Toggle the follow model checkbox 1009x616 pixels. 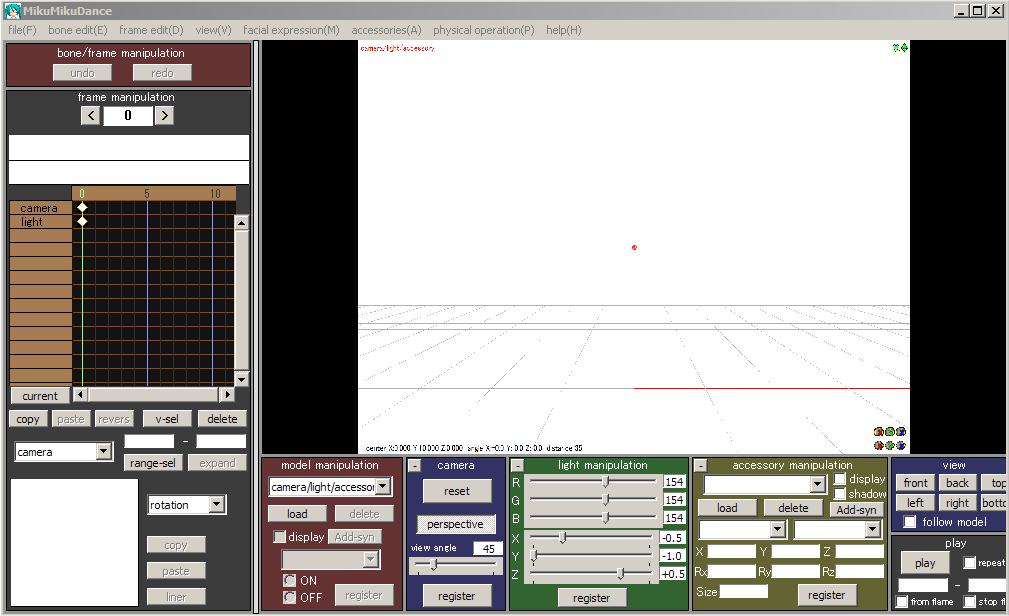tap(910, 522)
